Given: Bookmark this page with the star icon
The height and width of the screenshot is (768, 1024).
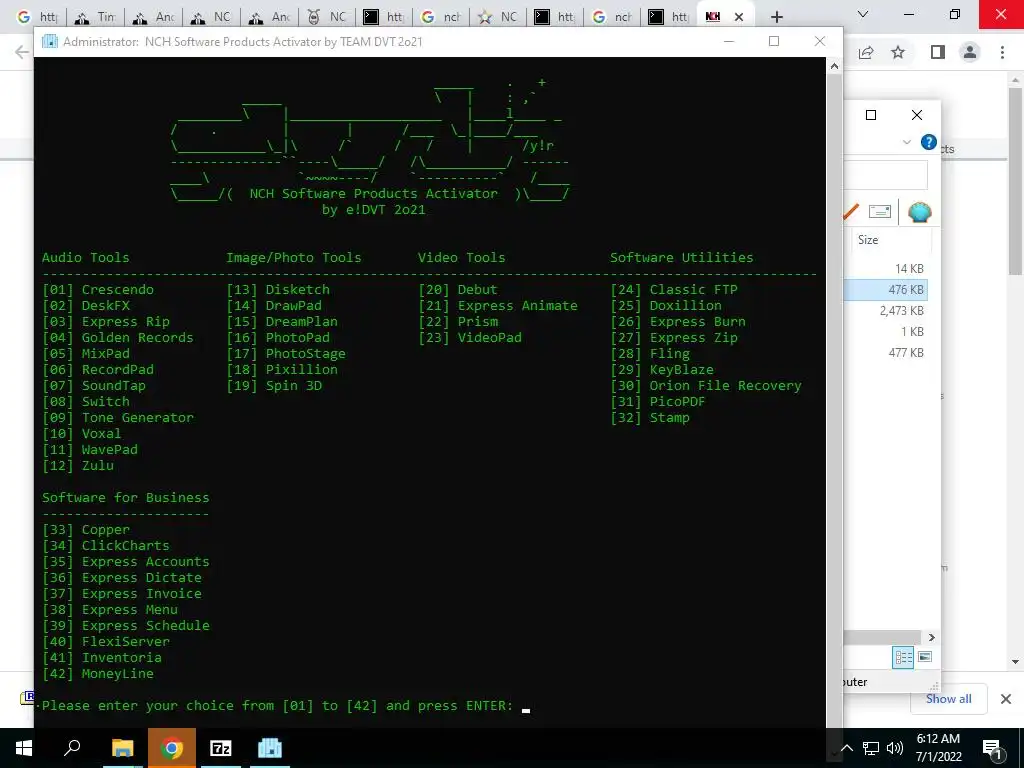Looking at the screenshot, I should click(x=898, y=52).
